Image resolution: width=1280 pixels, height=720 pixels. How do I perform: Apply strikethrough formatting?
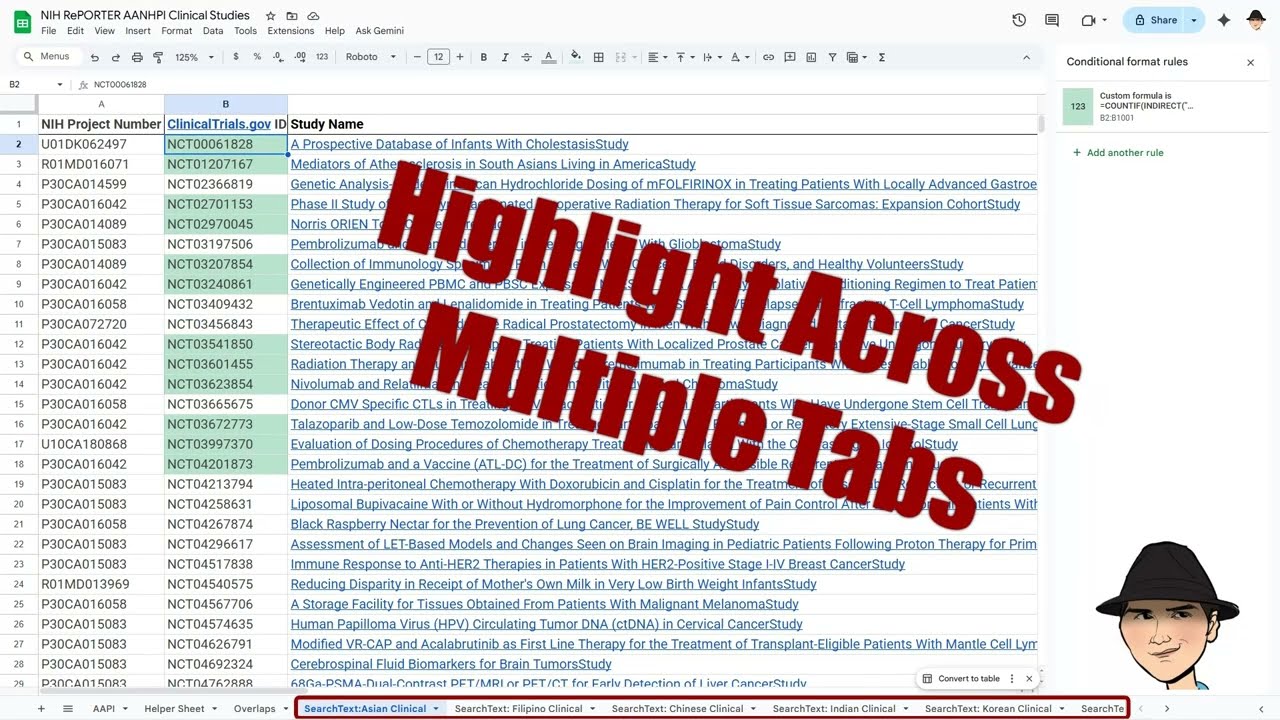tap(526, 57)
